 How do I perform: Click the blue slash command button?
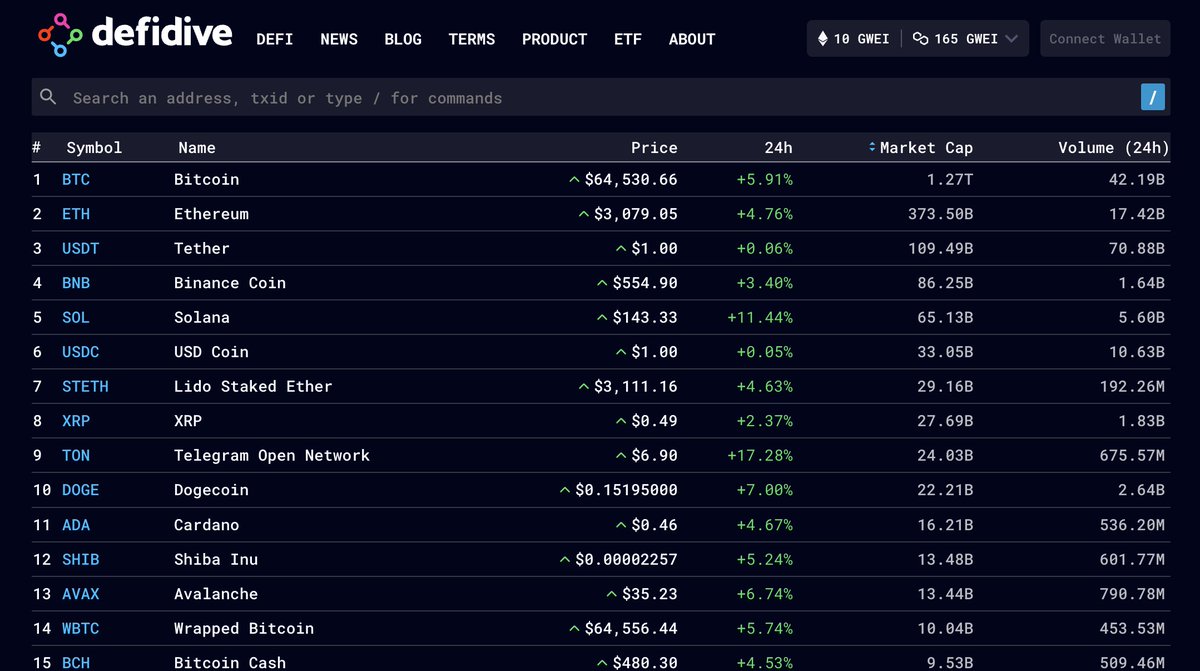pos(1153,97)
